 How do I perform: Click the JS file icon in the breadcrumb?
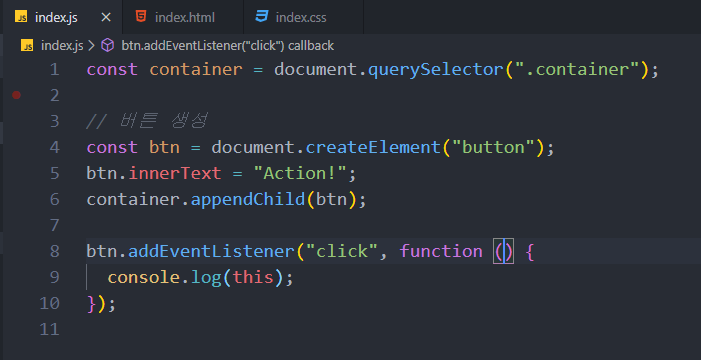tap(27, 46)
